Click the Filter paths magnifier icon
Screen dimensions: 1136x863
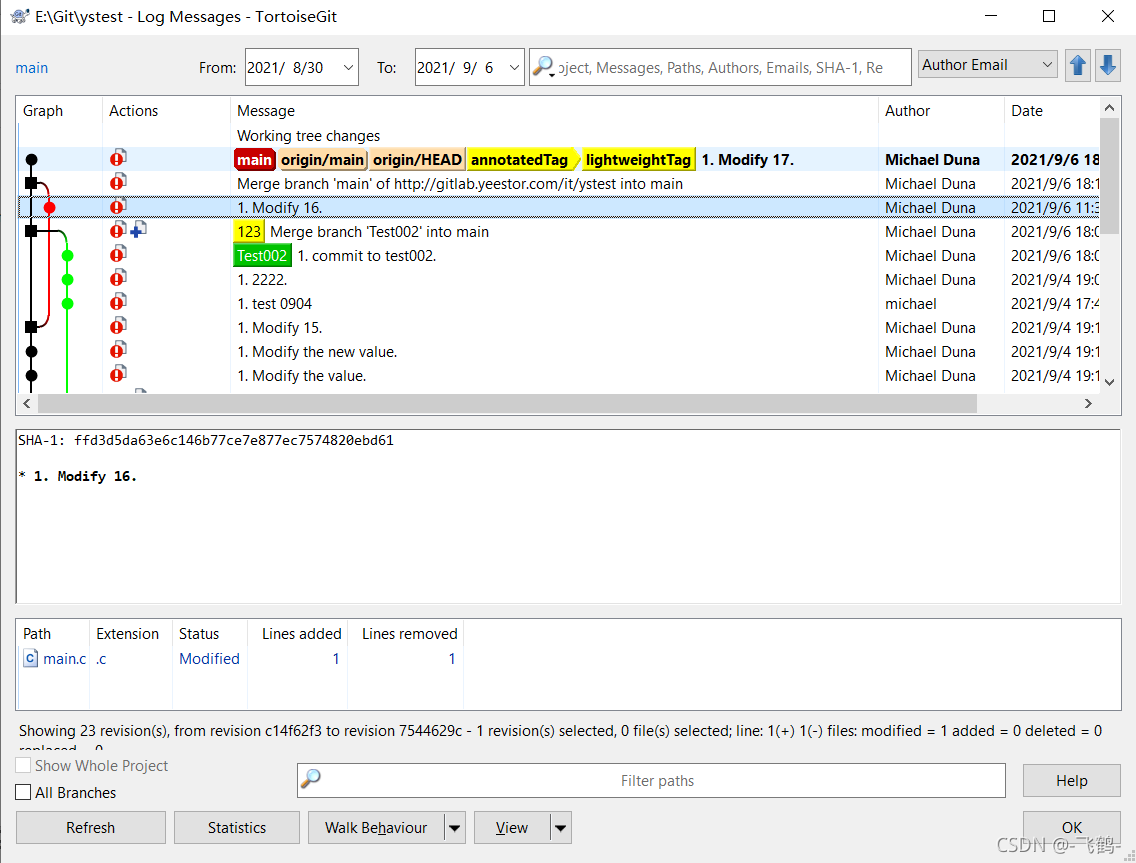coord(311,778)
